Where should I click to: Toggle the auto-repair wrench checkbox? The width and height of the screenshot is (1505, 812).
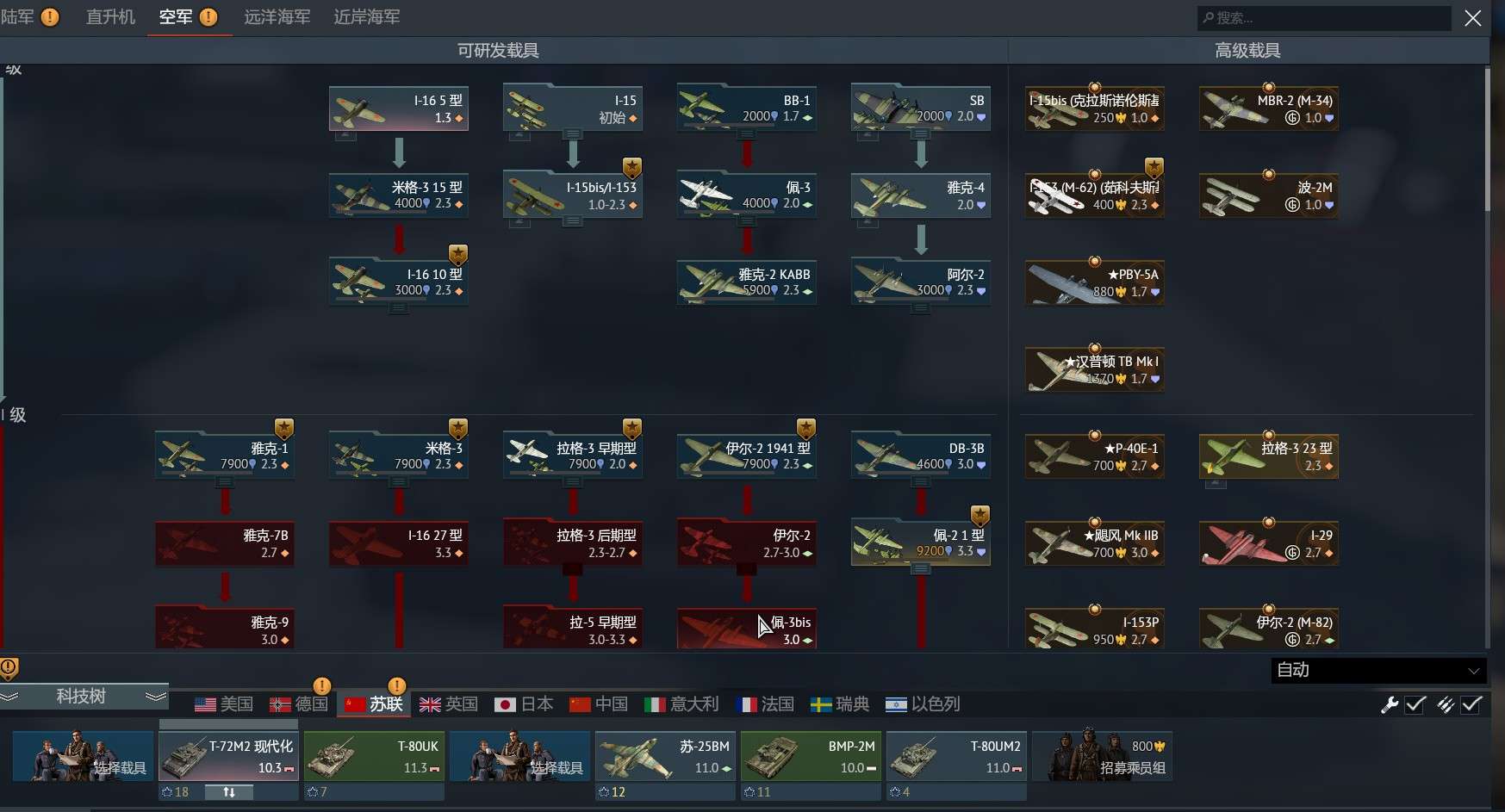[x=1415, y=704]
